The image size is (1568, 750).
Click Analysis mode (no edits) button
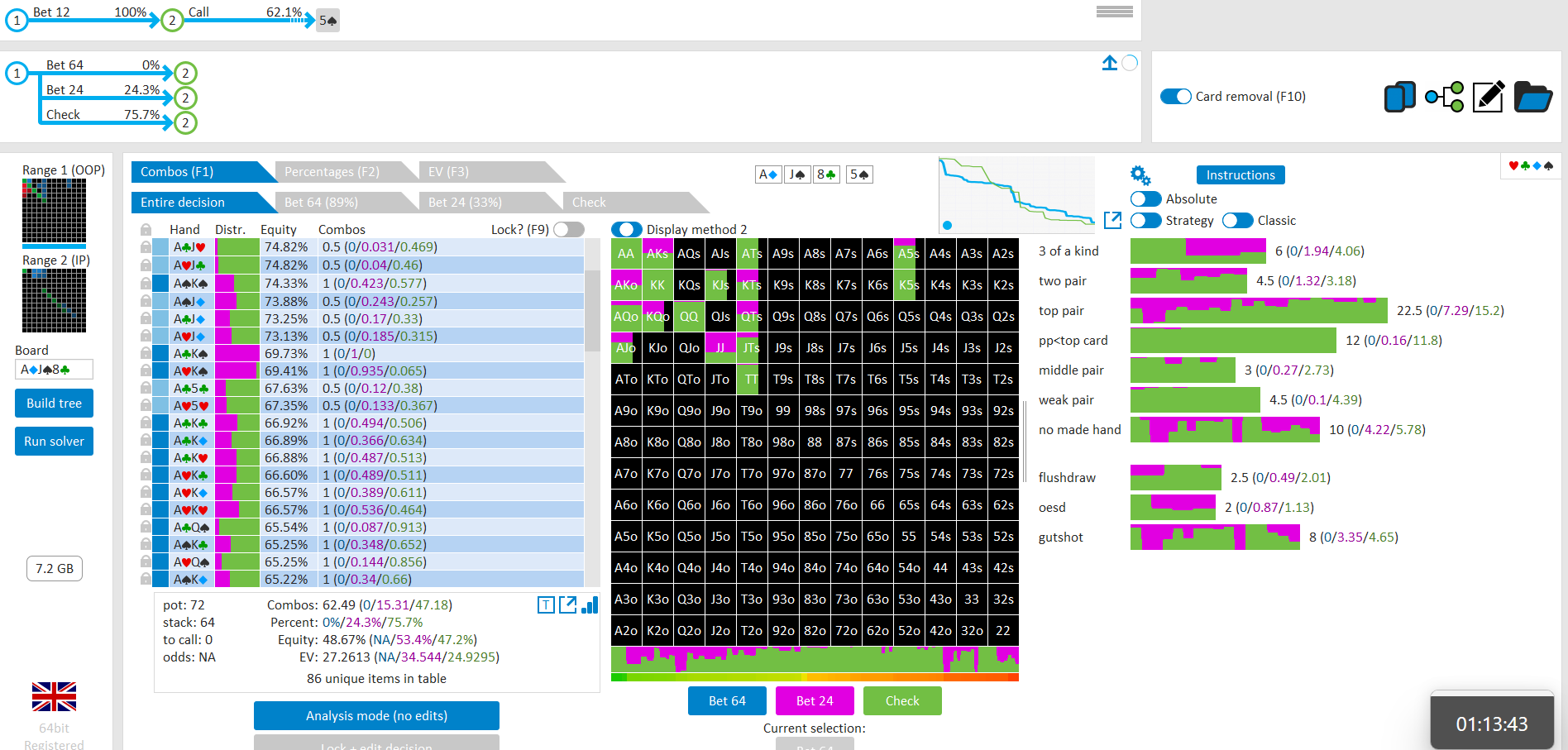tap(376, 716)
